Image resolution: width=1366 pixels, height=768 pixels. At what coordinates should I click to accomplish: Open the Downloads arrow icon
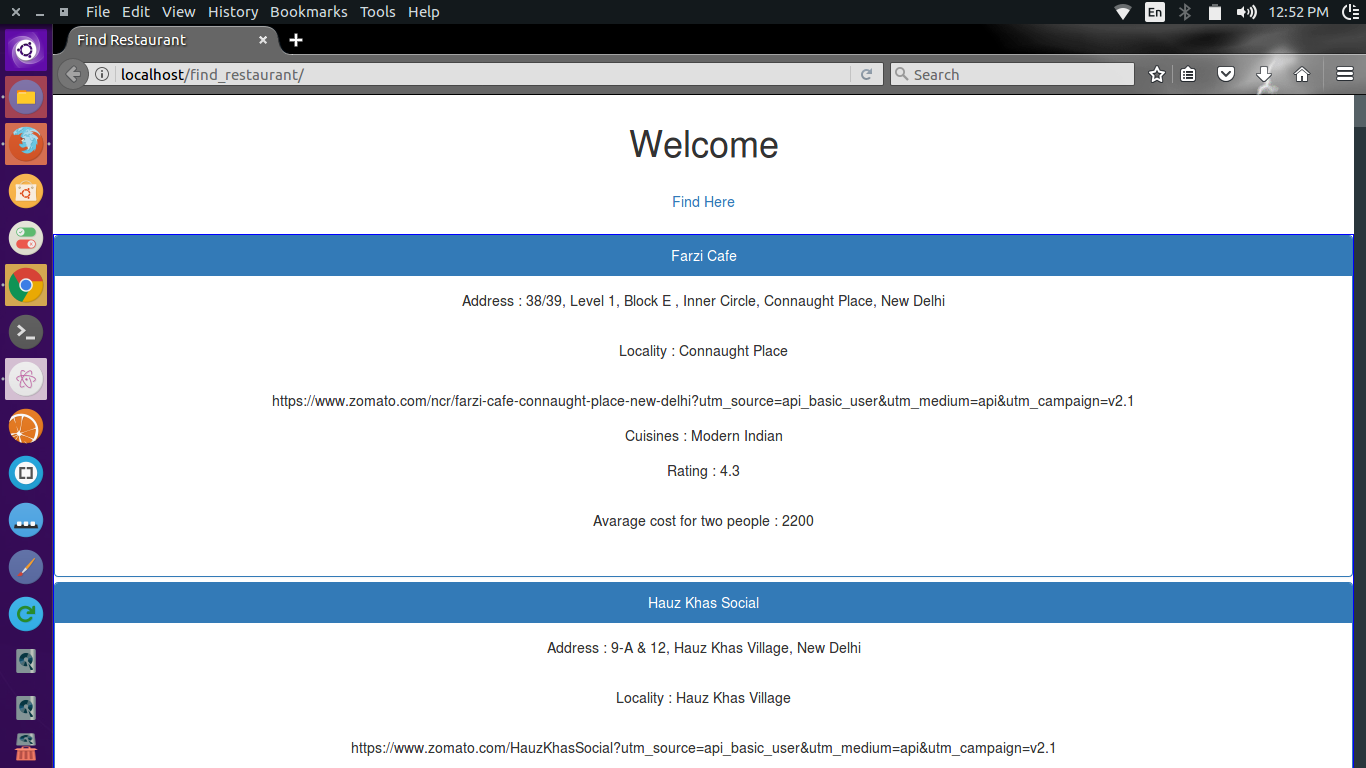pyautogui.click(x=1264, y=74)
